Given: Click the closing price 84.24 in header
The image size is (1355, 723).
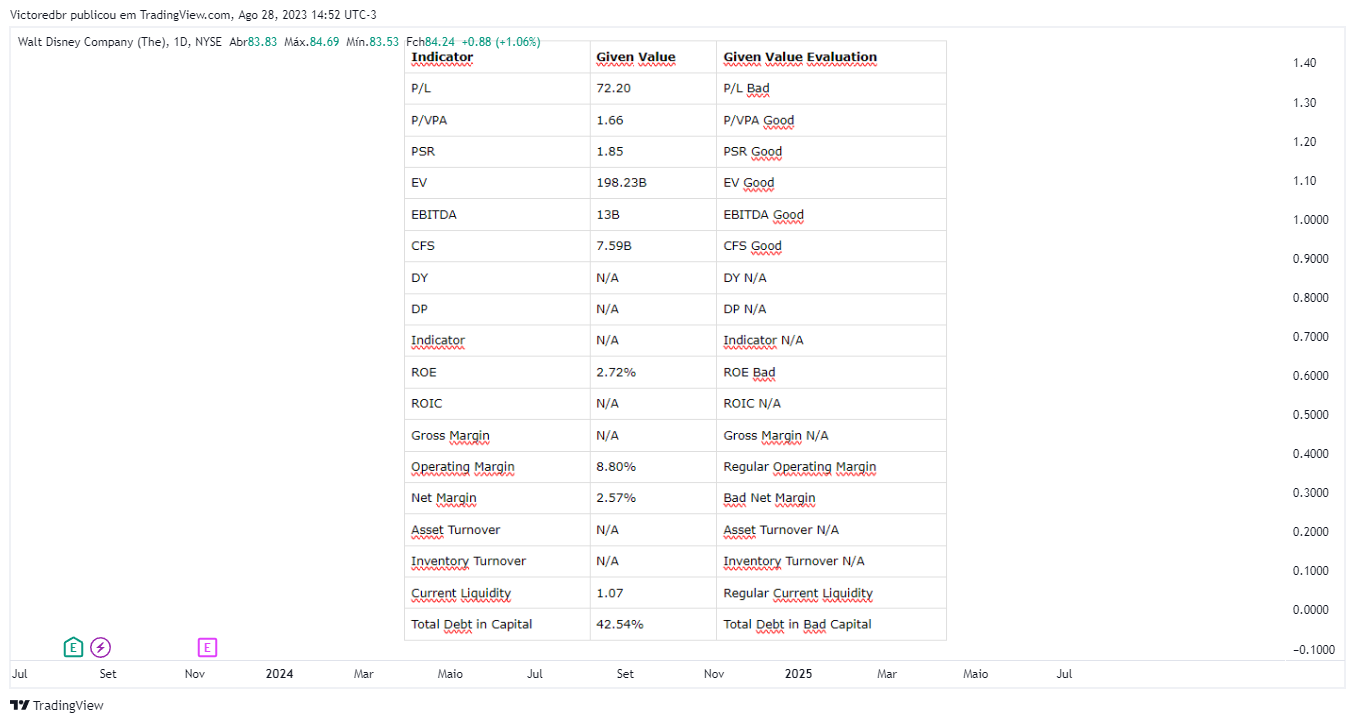Looking at the screenshot, I should pyautogui.click(x=441, y=42).
